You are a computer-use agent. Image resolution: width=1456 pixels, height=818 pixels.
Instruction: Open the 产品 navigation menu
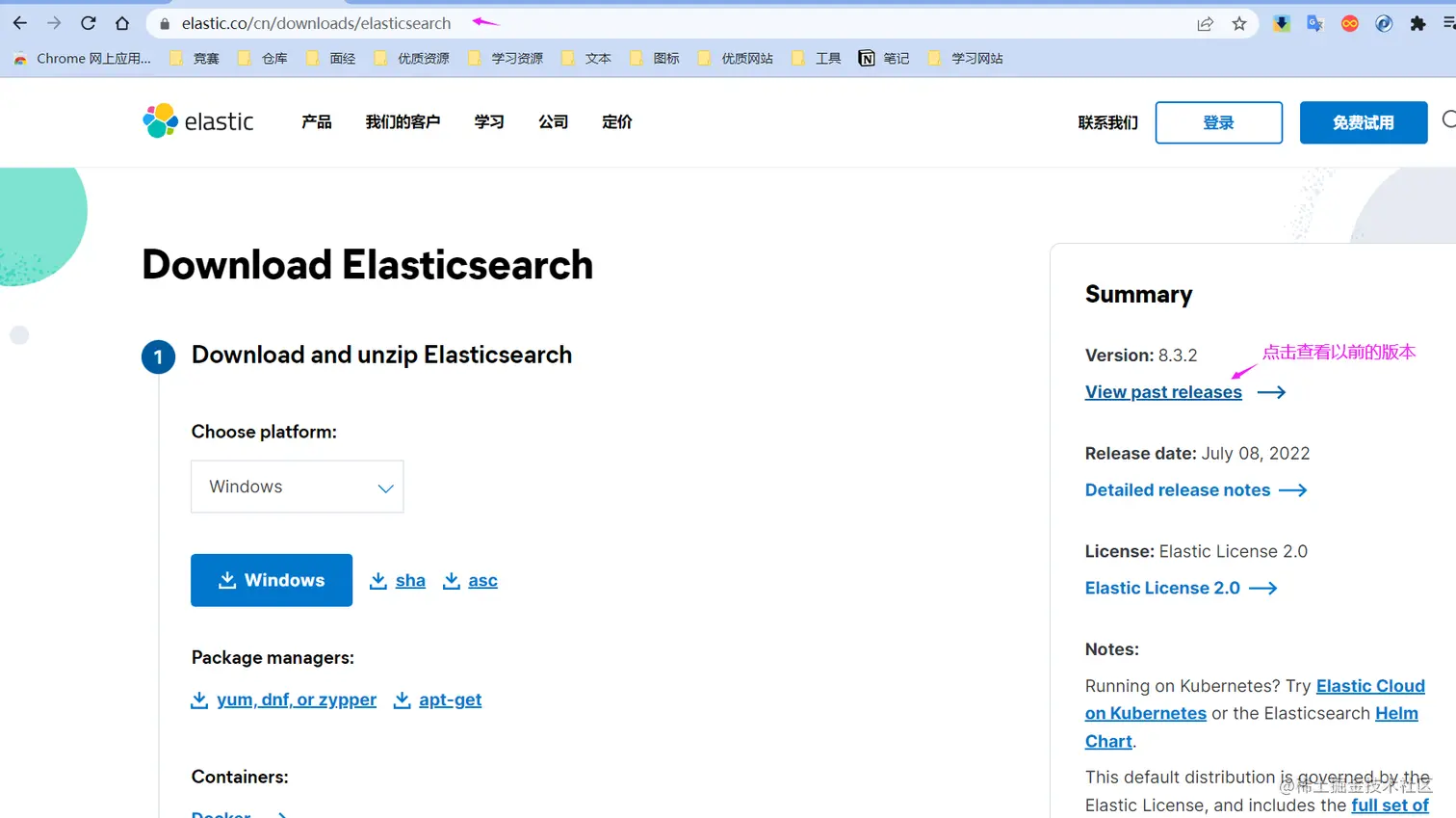317,122
